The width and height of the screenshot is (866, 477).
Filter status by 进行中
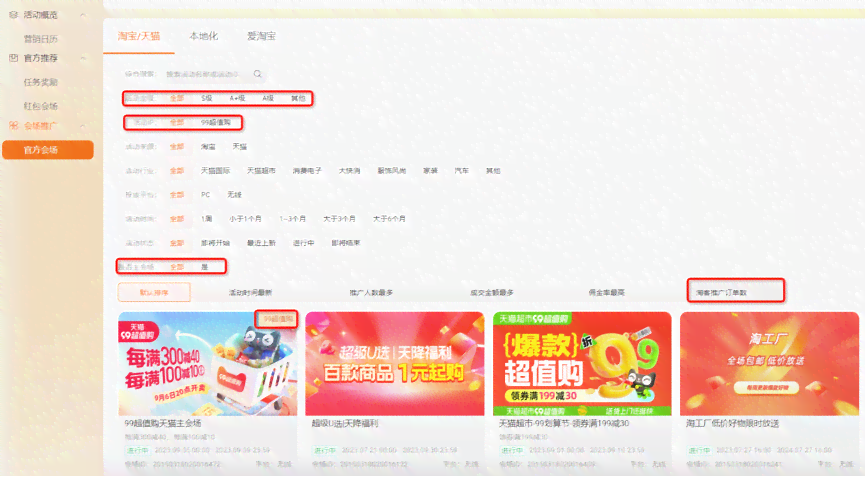click(x=303, y=243)
